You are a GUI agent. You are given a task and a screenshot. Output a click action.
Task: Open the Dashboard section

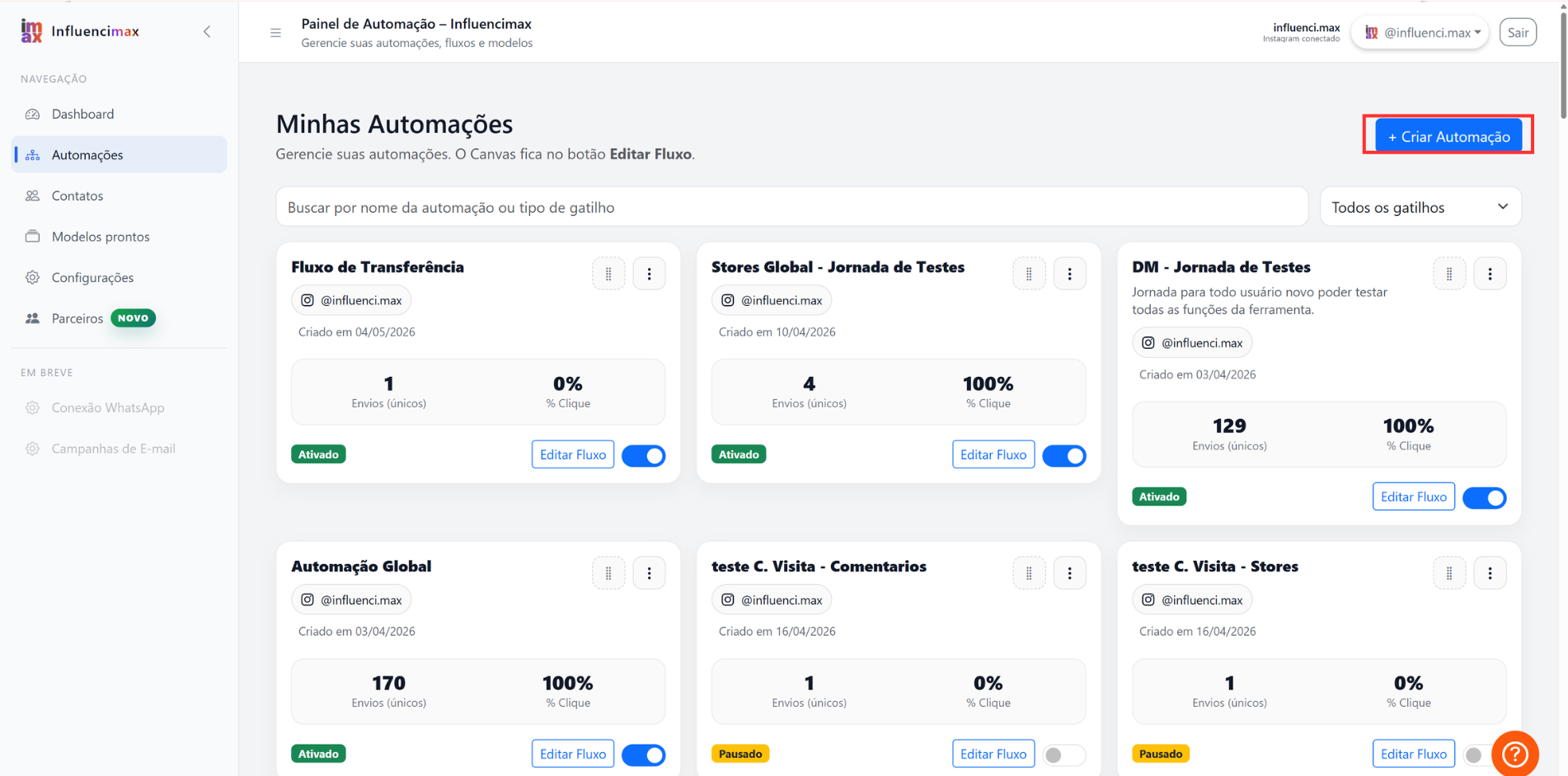coord(119,114)
